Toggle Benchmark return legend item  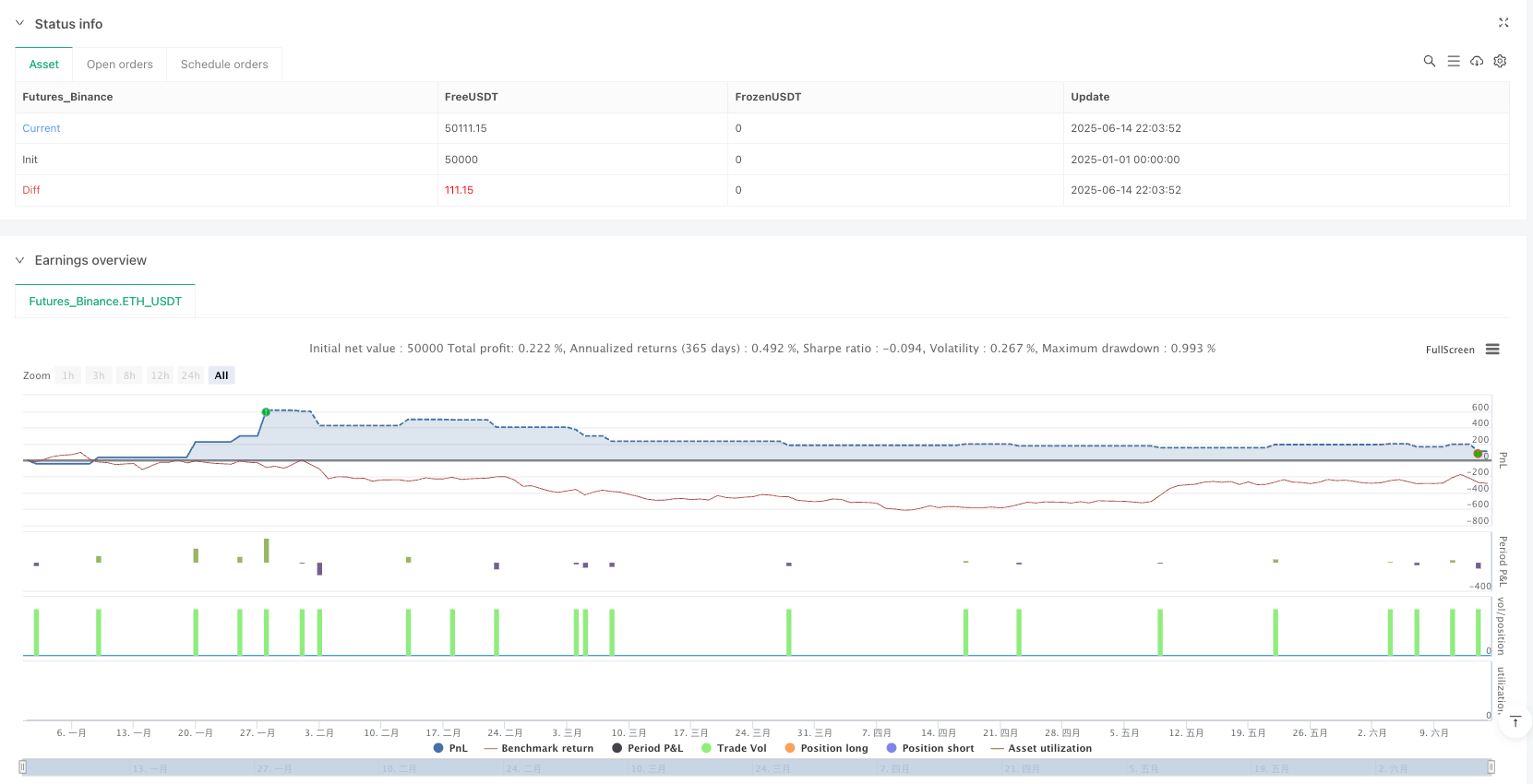pyautogui.click(x=539, y=748)
